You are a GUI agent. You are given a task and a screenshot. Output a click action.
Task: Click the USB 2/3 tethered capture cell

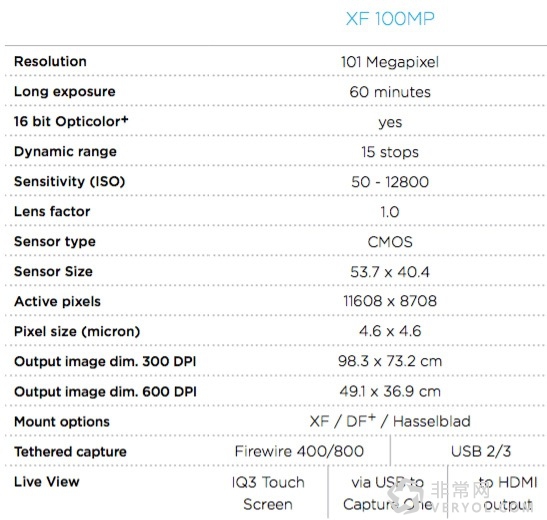point(481,451)
